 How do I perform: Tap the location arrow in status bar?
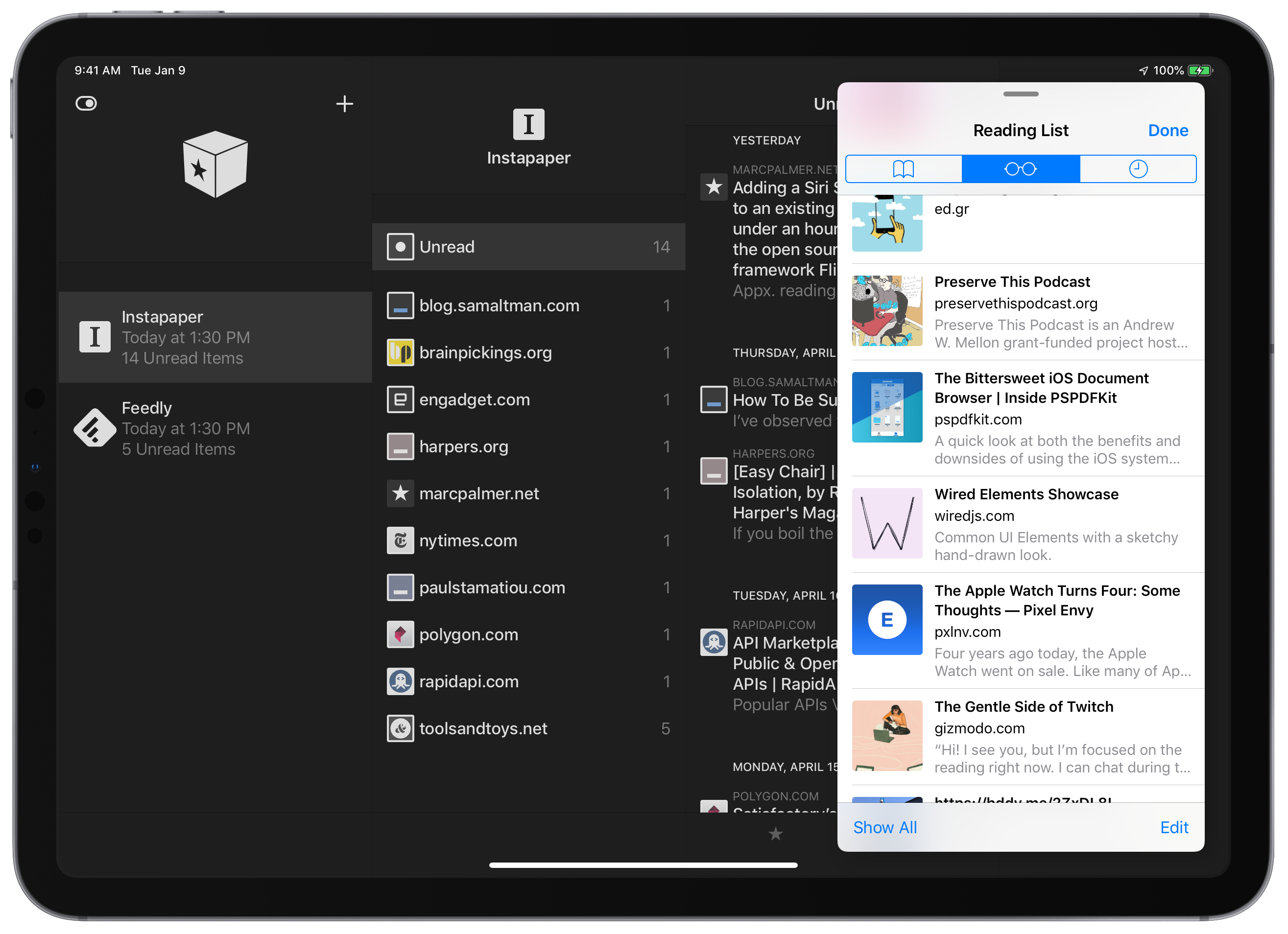[x=1143, y=70]
